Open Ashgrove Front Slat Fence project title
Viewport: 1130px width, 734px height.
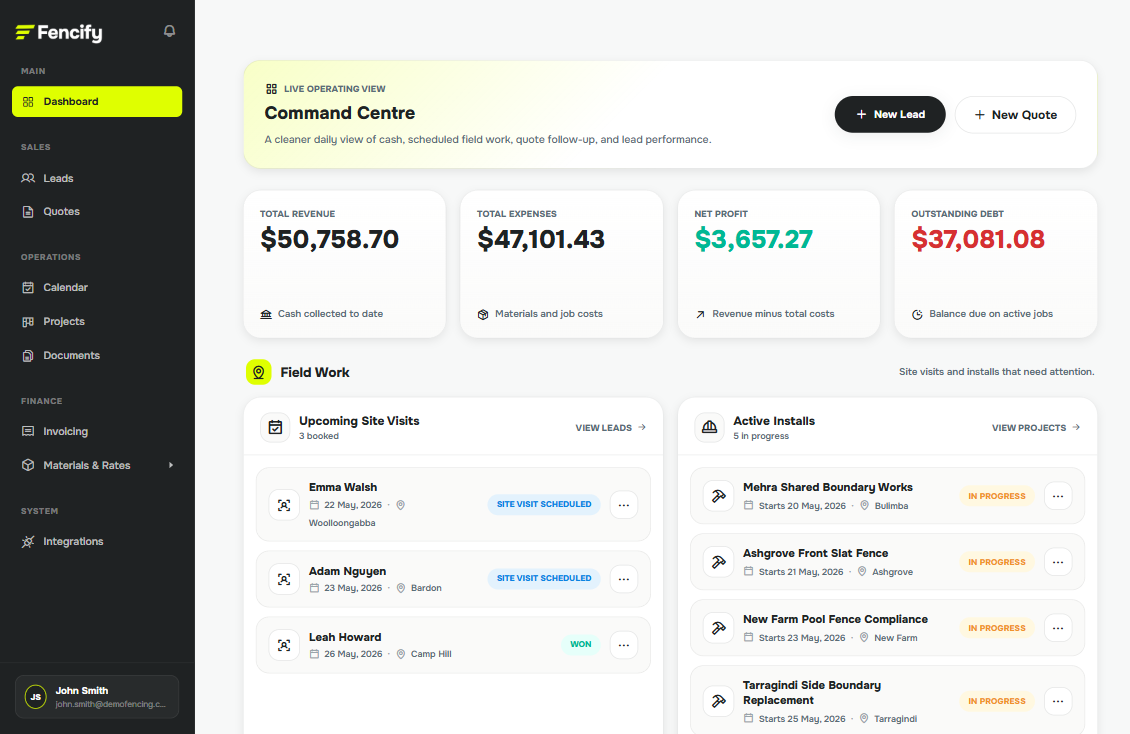click(816, 553)
